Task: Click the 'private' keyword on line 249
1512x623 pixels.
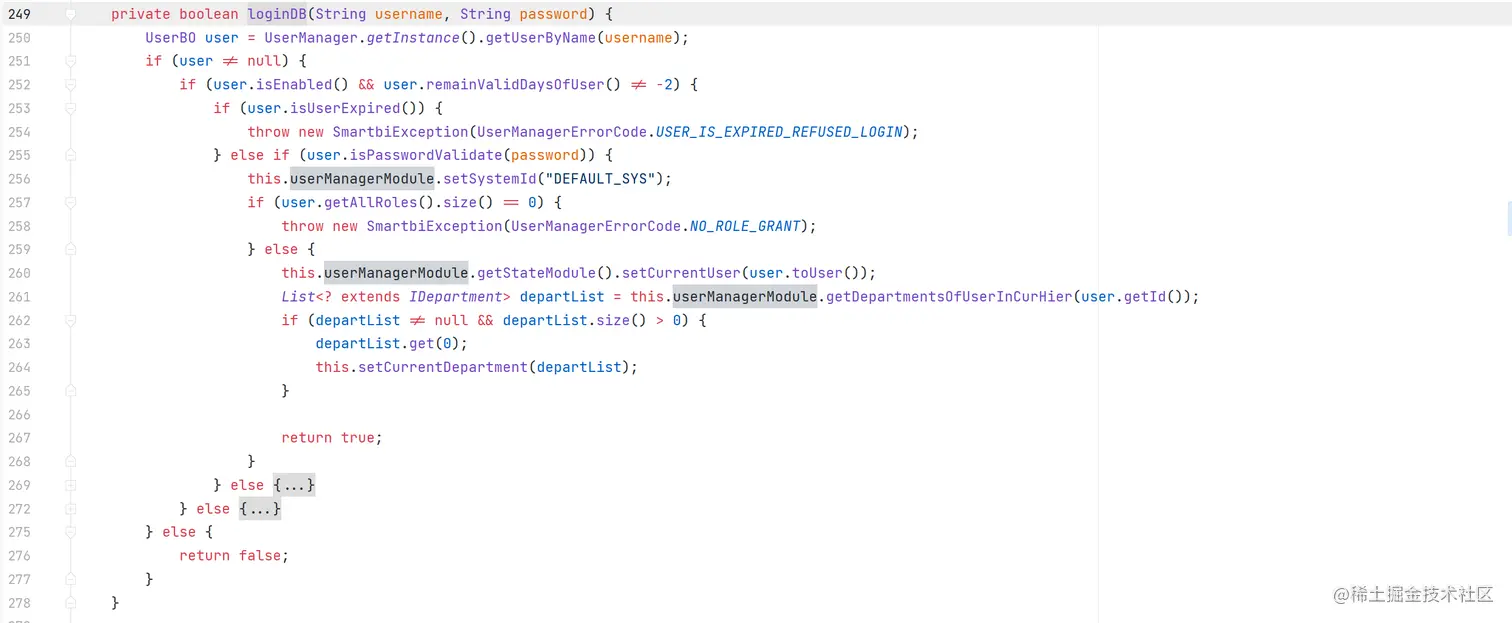Action: (141, 14)
